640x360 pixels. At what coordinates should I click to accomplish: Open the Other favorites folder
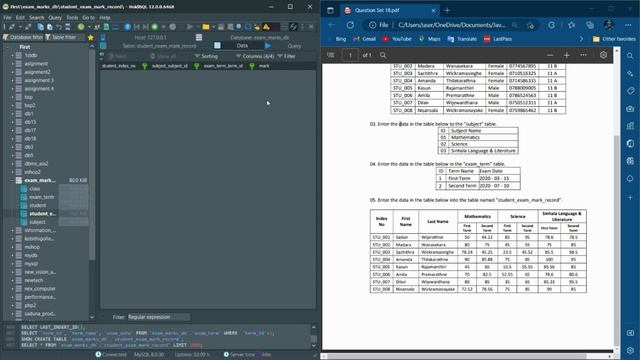tap(614, 39)
